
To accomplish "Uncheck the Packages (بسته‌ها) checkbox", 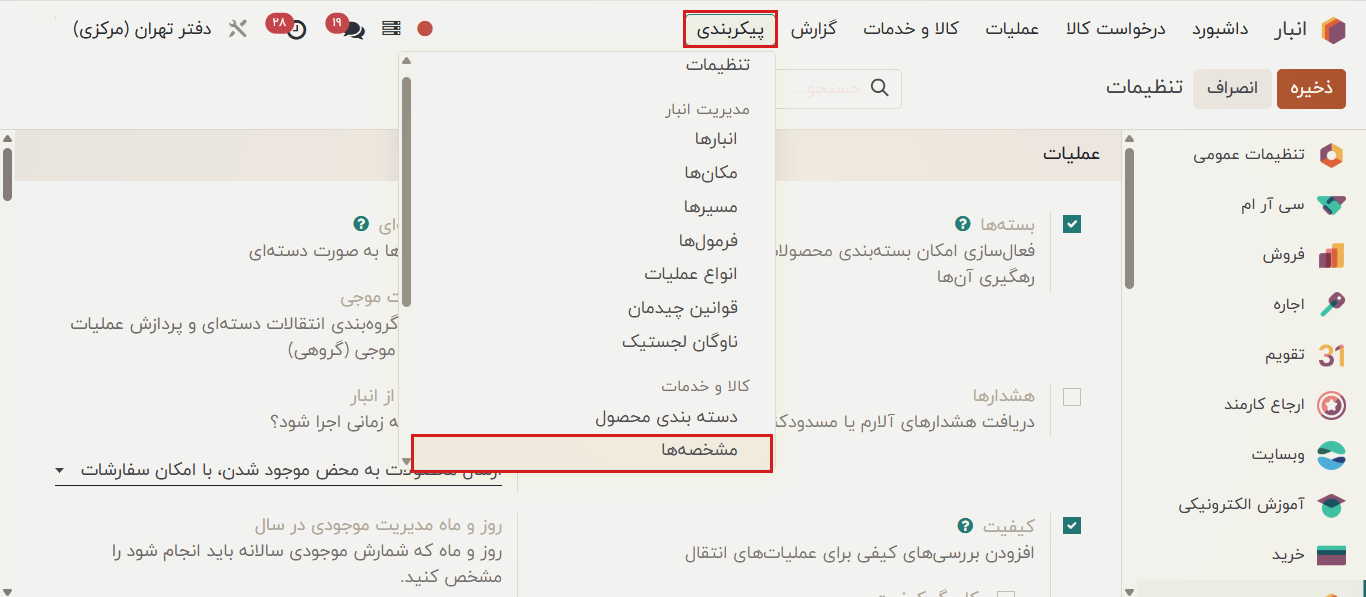I will (1072, 224).
